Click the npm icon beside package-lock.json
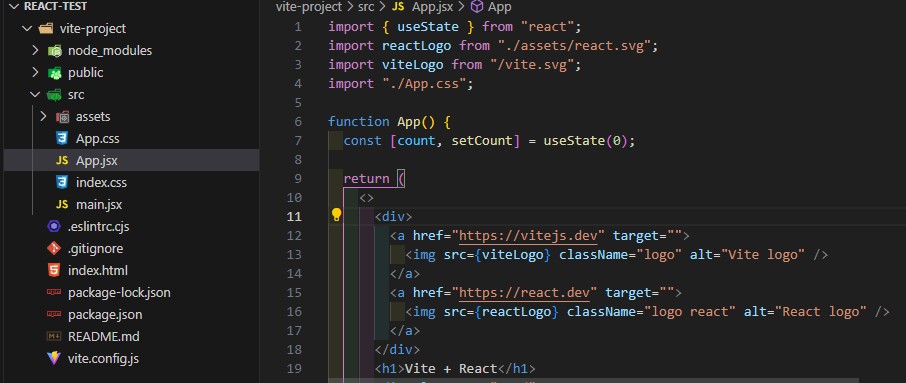 pos(54,292)
